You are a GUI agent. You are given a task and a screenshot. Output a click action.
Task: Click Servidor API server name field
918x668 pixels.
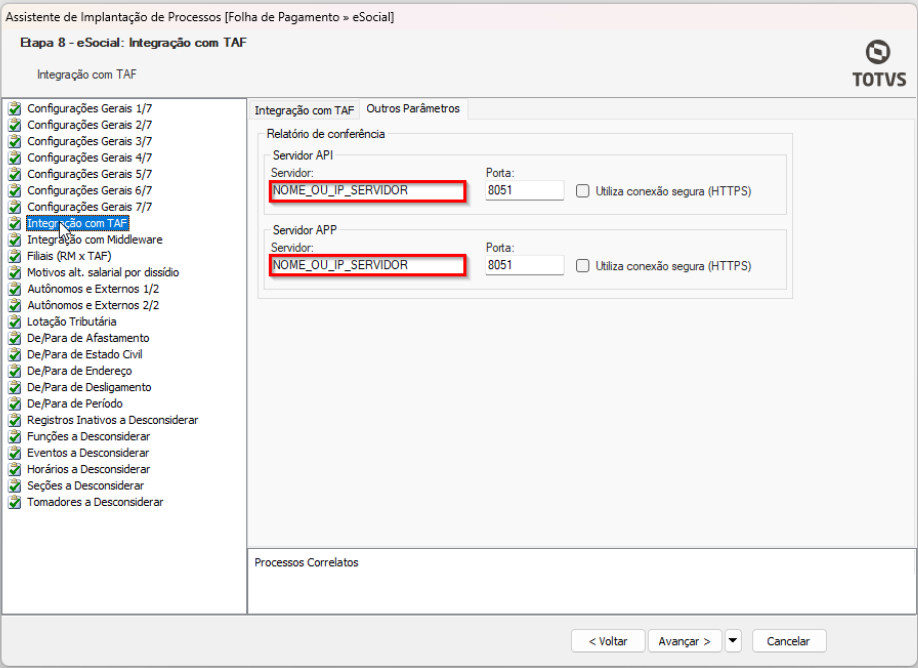[x=368, y=191]
